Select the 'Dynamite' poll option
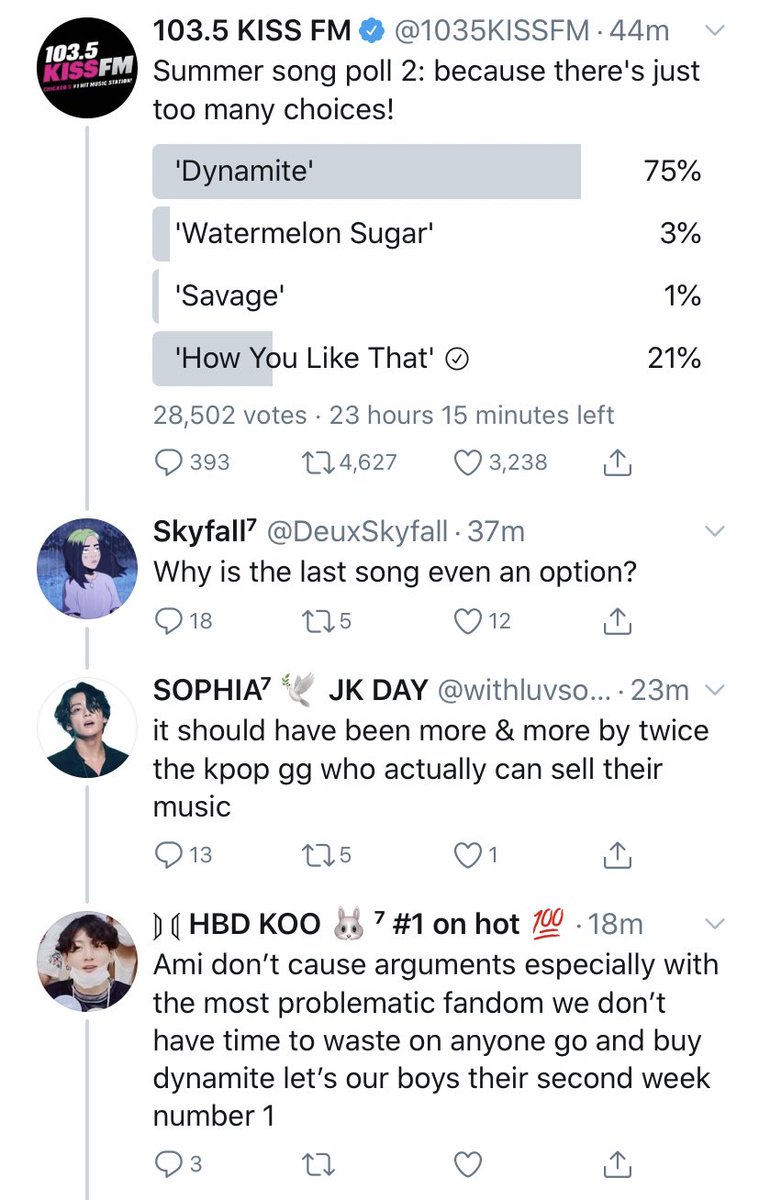 pos(427,171)
